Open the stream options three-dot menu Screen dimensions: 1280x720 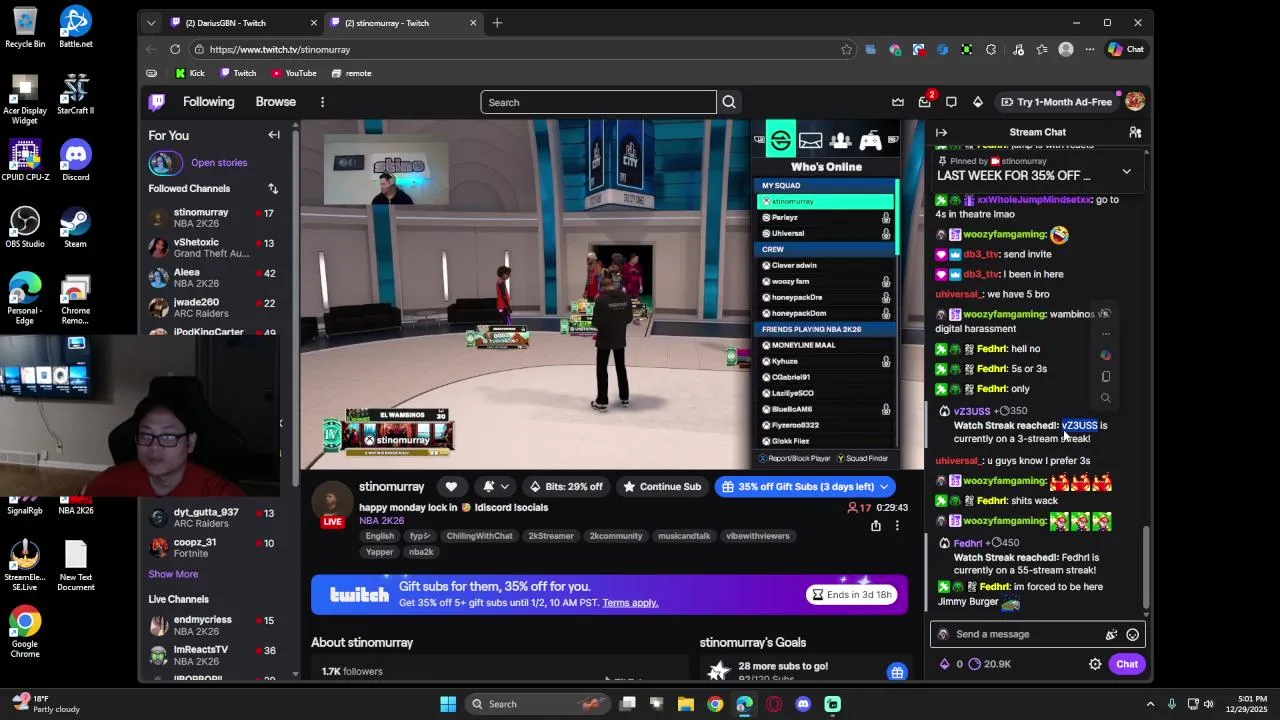[897, 526]
